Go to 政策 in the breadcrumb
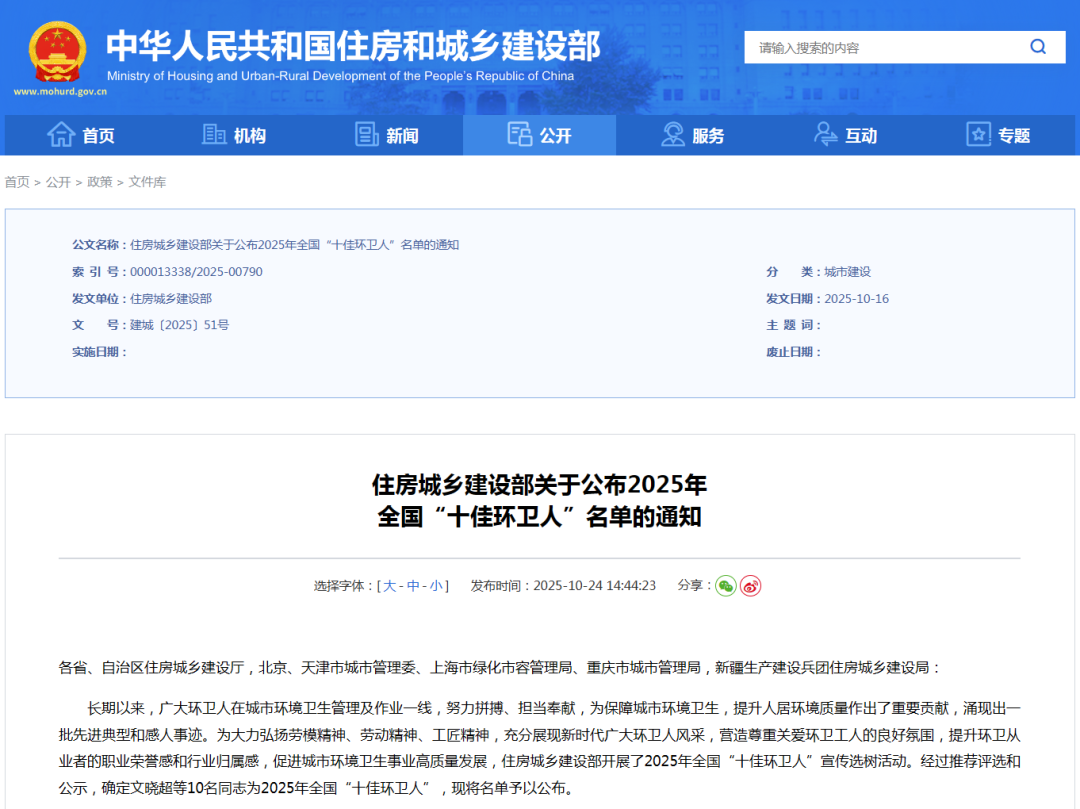This screenshot has width=1080, height=809. 100,182
